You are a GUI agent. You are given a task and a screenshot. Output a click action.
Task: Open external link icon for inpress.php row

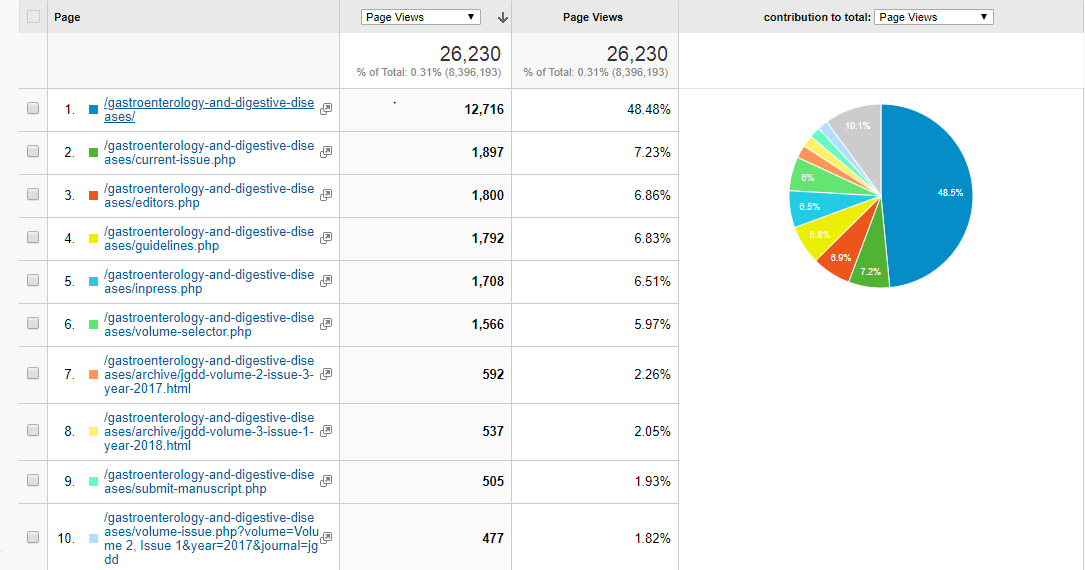tap(326, 281)
